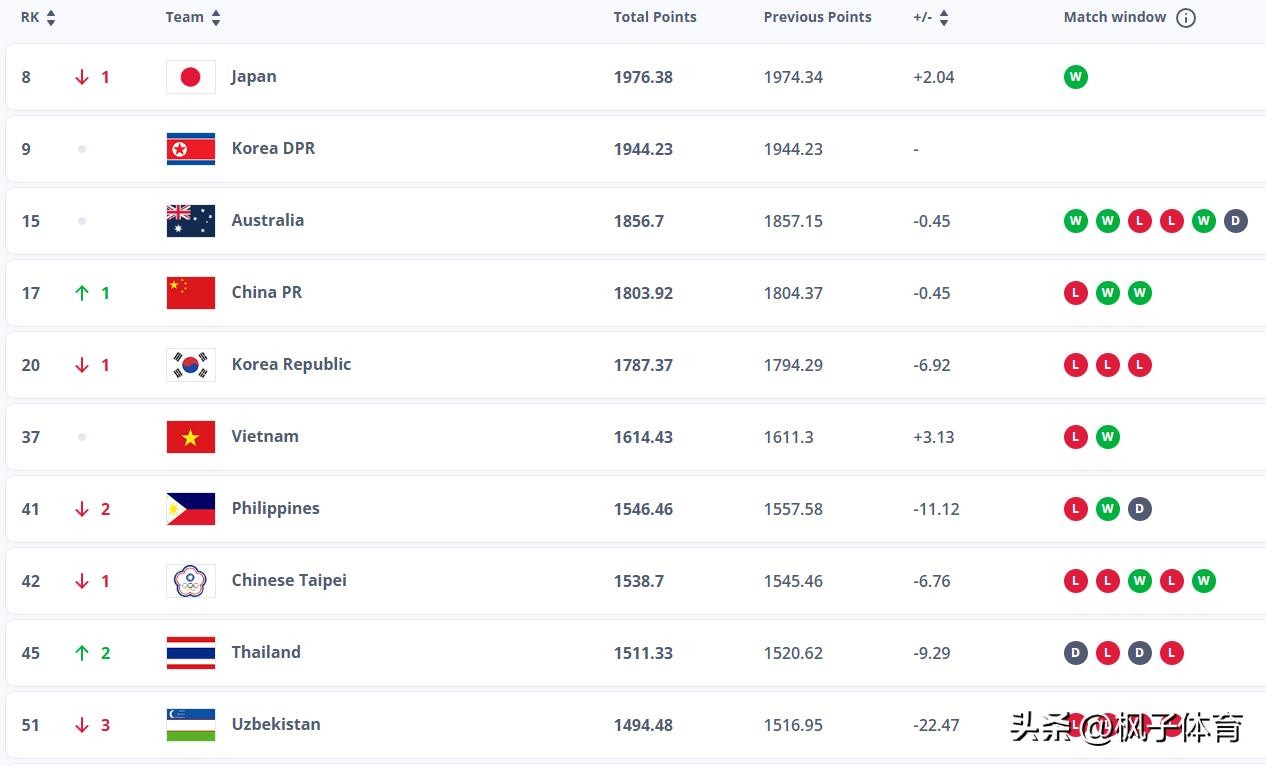
Task: Click the Korea Republic flag icon
Action: 190,365
